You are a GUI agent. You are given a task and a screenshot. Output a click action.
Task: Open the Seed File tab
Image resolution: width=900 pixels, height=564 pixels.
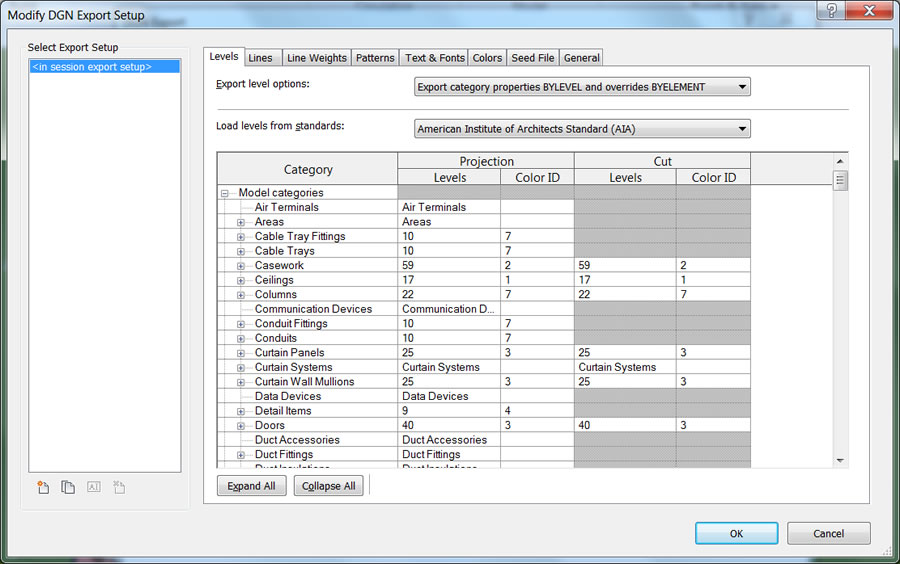coord(533,58)
